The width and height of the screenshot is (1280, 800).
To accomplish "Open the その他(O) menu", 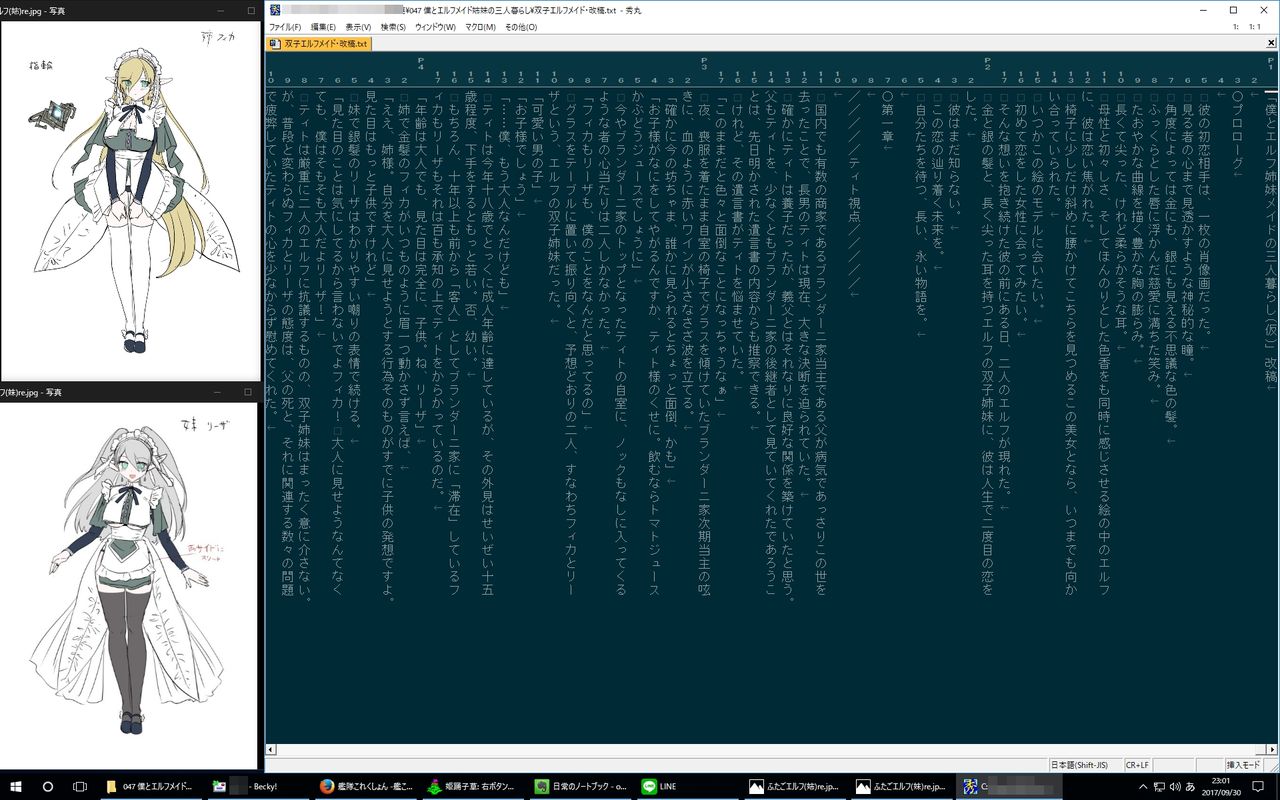I will point(521,27).
